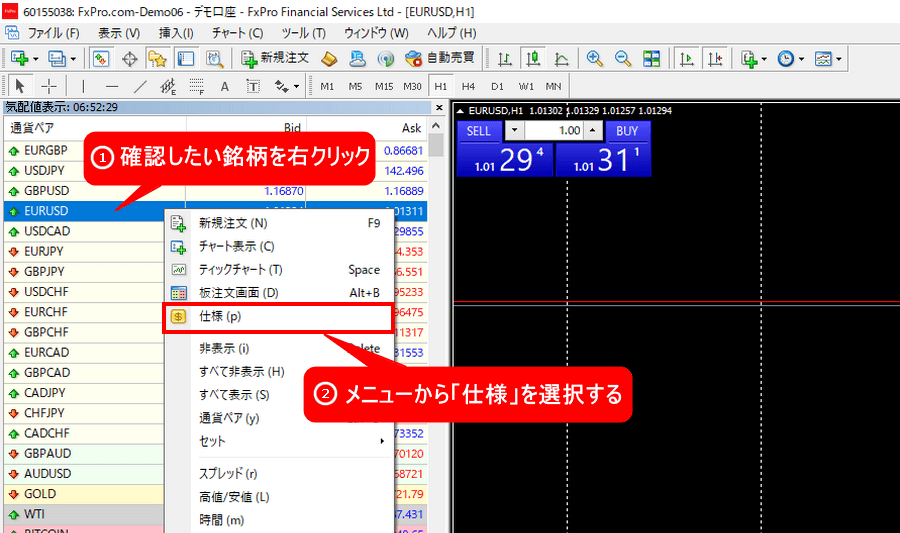Tile chart windows with grid icon

(651, 59)
